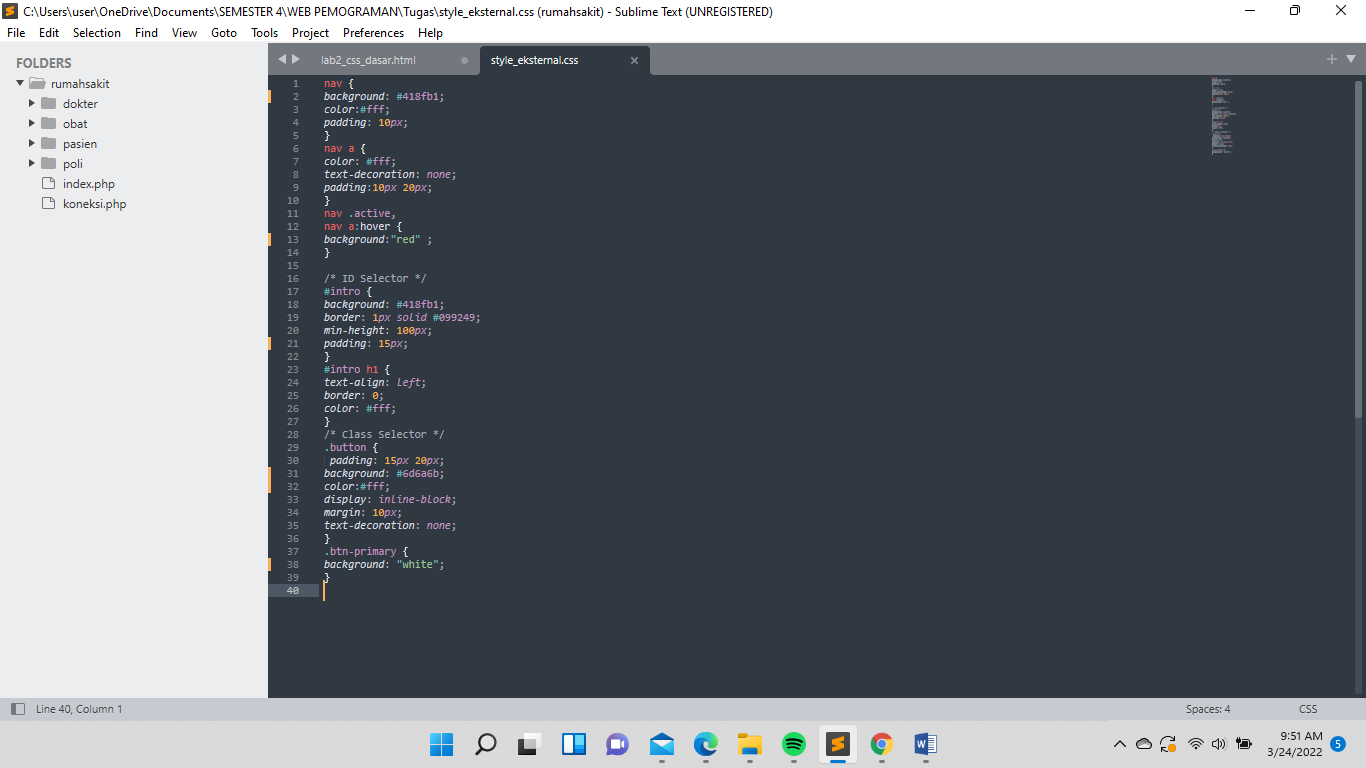The image size is (1366, 768).
Task: Open Spotify from taskbar
Action: click(794, 744)
